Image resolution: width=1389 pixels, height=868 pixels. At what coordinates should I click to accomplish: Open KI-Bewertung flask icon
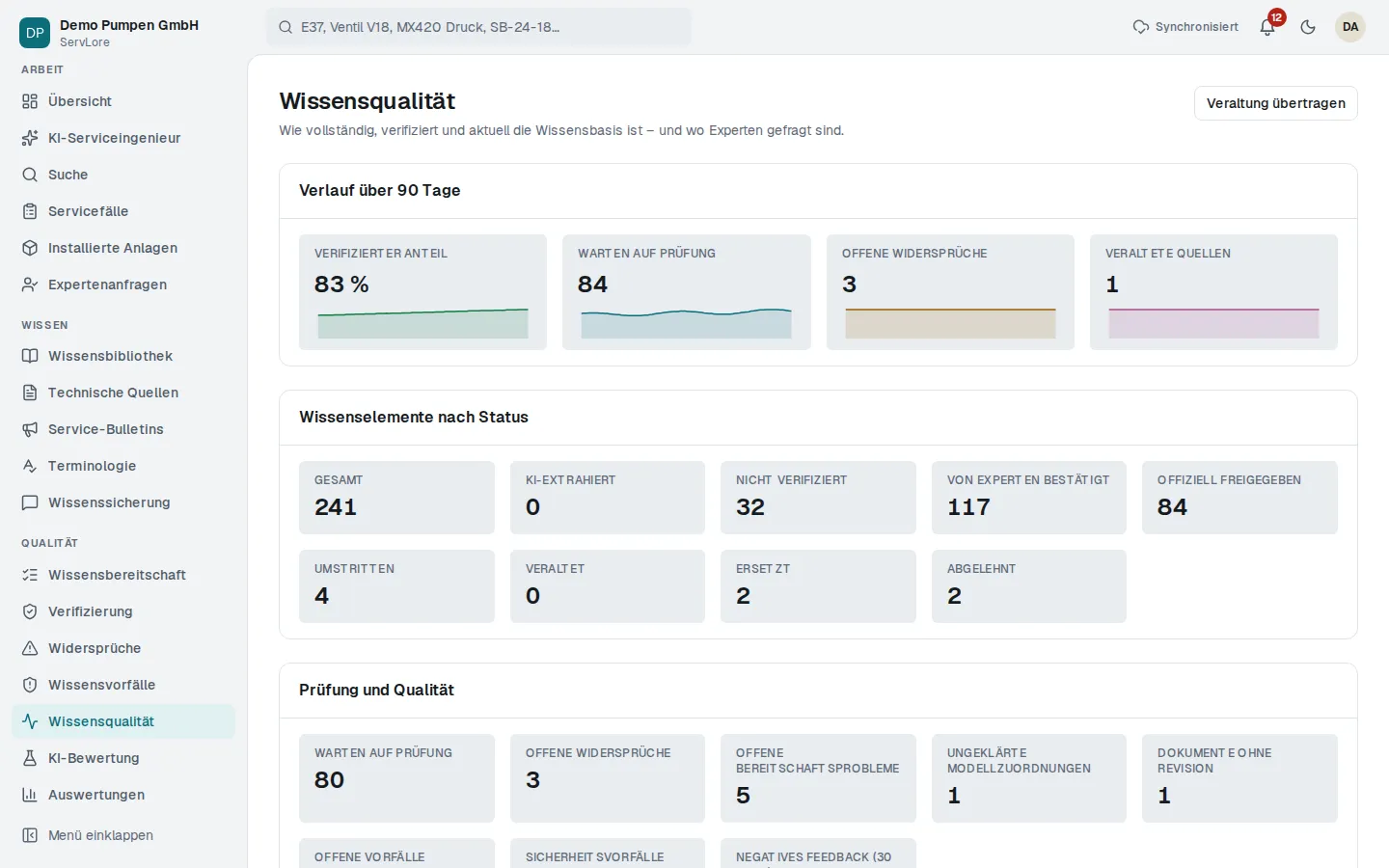pyautogui.click(x=30, y=758)
